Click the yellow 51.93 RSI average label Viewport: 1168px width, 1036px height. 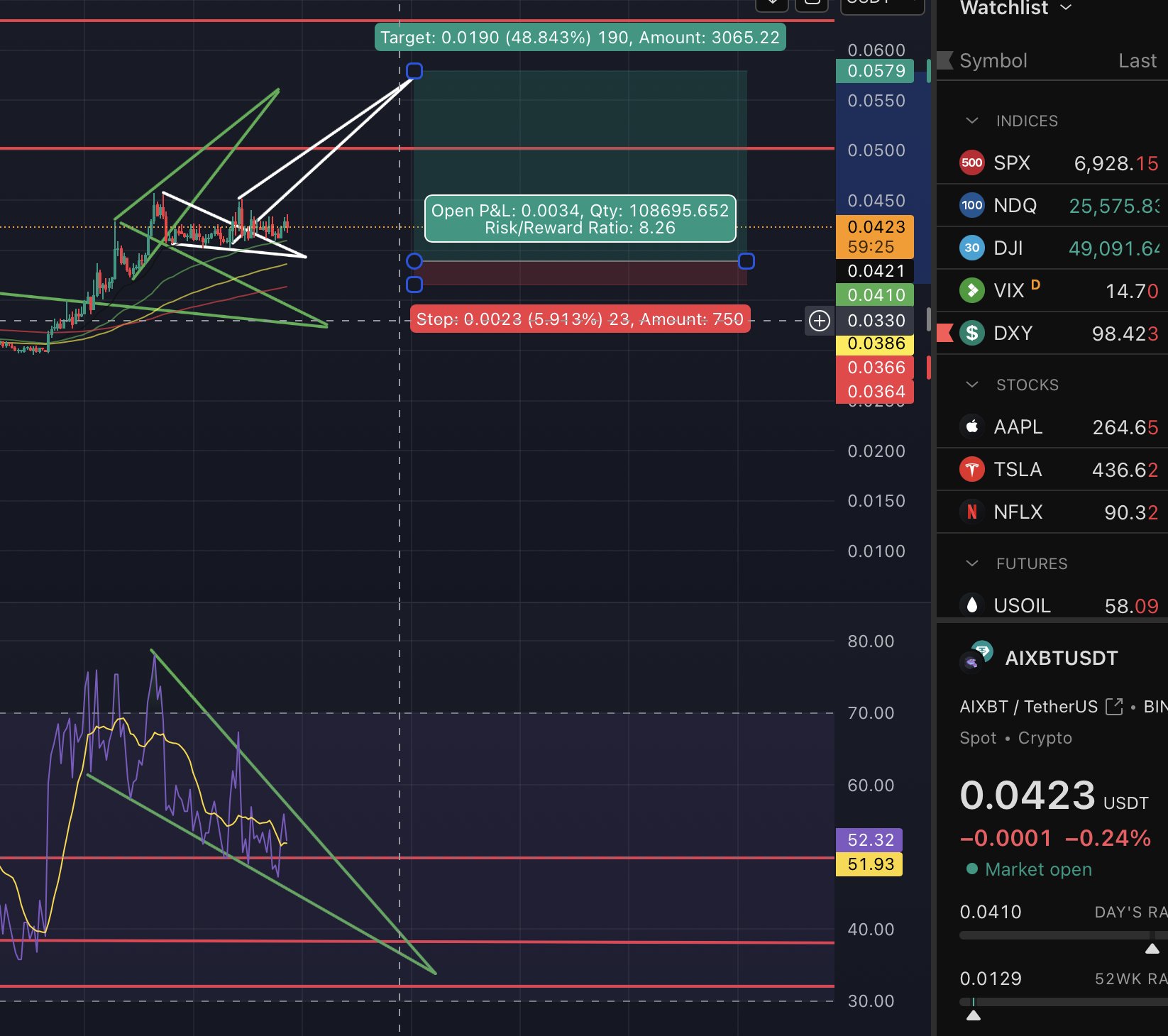pyautogui.click(x=869, y=864)
